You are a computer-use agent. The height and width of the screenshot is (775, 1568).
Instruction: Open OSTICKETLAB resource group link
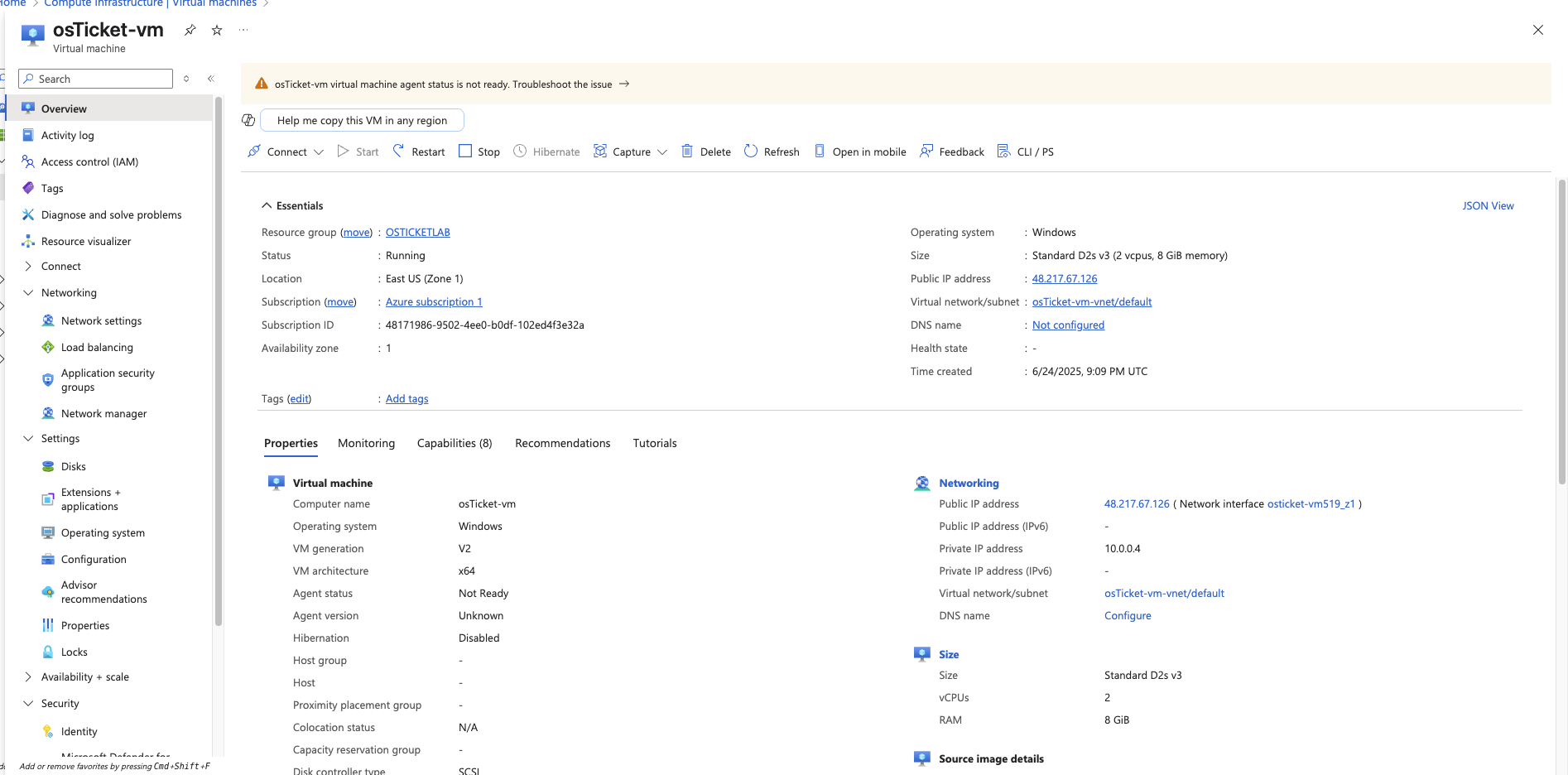[418, 232]
